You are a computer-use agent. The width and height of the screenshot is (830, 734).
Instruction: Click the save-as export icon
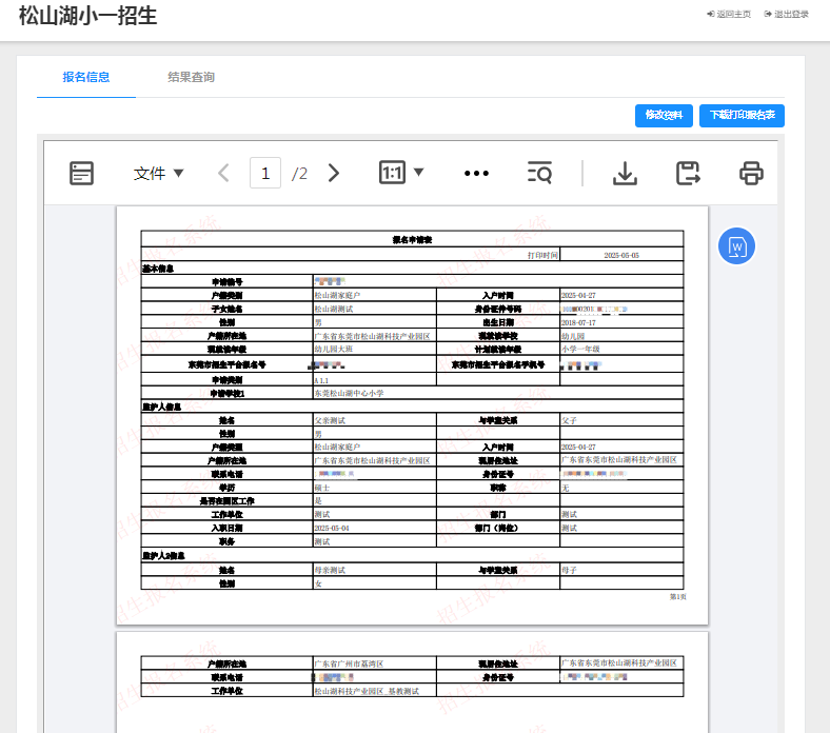tap(688, 173)
